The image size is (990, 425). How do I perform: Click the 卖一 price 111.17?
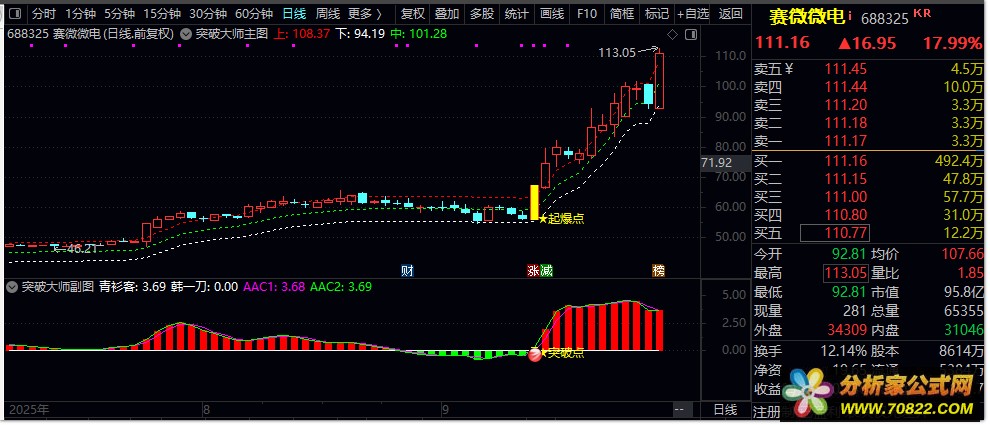pyautogui.click(x=846, y=141)
